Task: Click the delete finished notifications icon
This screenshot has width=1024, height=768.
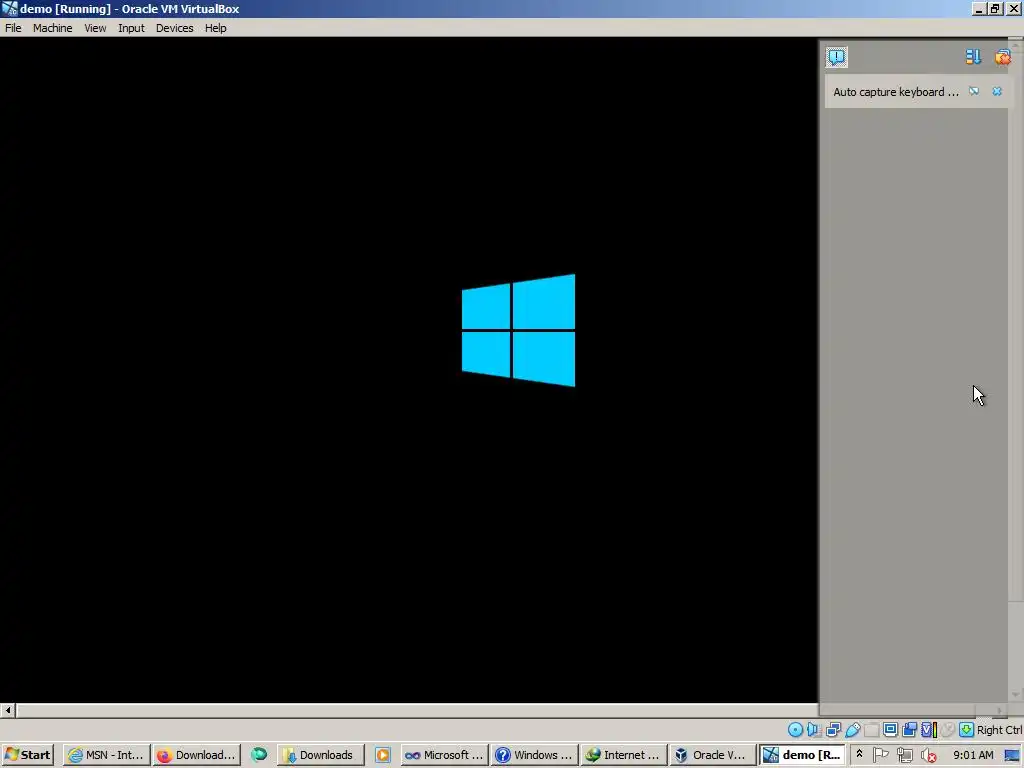Action: (x=1002, y=57)
